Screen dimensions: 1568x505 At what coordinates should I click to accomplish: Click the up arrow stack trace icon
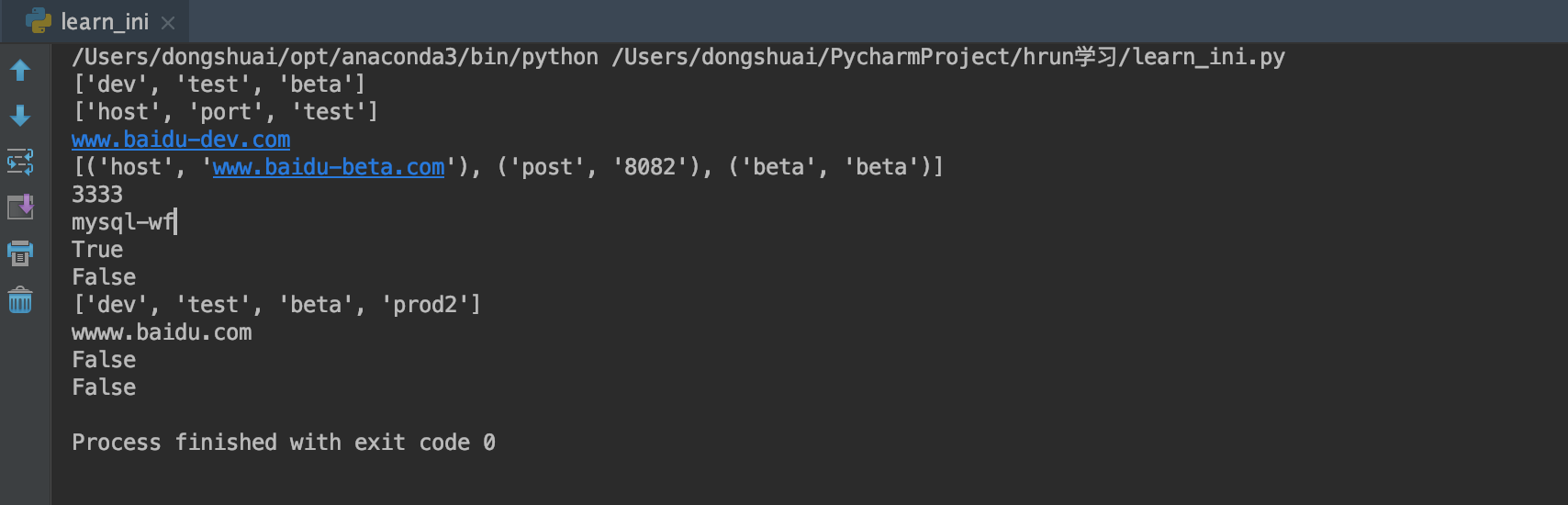(20, 70)
